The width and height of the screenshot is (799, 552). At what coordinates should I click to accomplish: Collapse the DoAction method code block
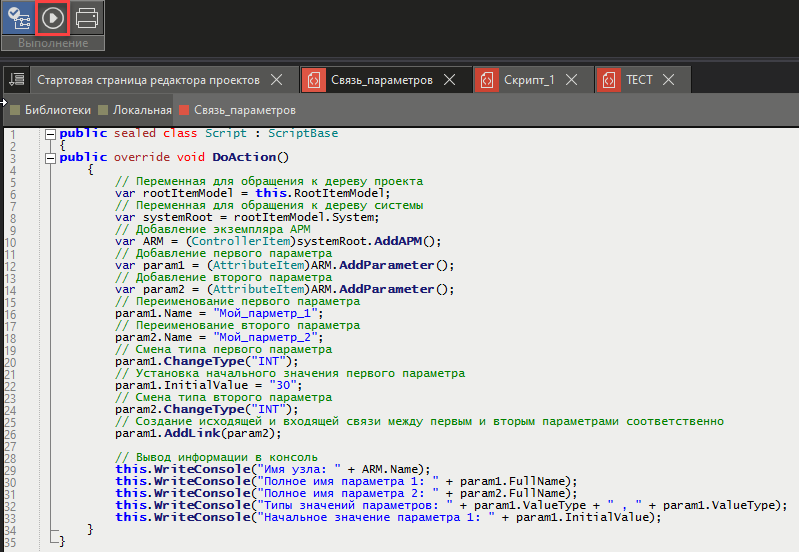[49, 158]
